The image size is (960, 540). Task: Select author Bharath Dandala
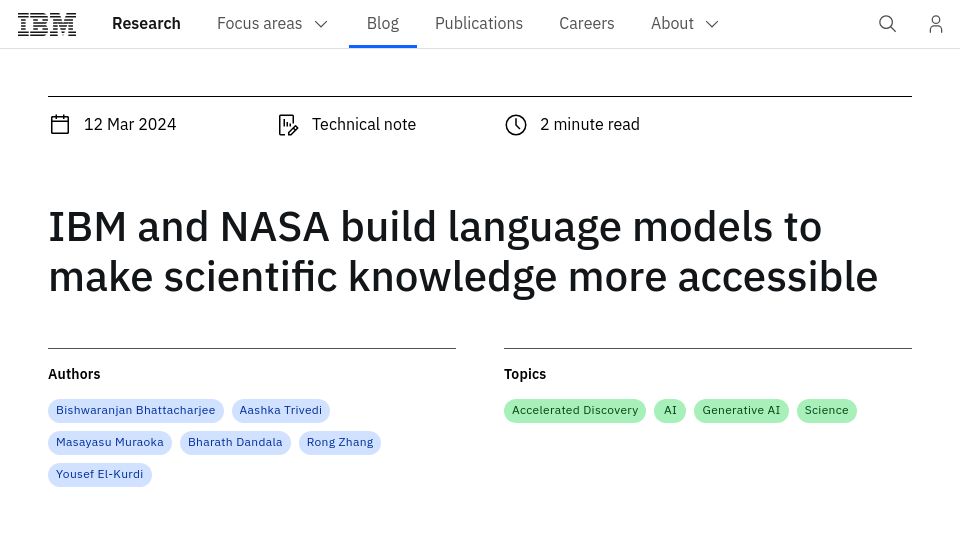point(235,442)
